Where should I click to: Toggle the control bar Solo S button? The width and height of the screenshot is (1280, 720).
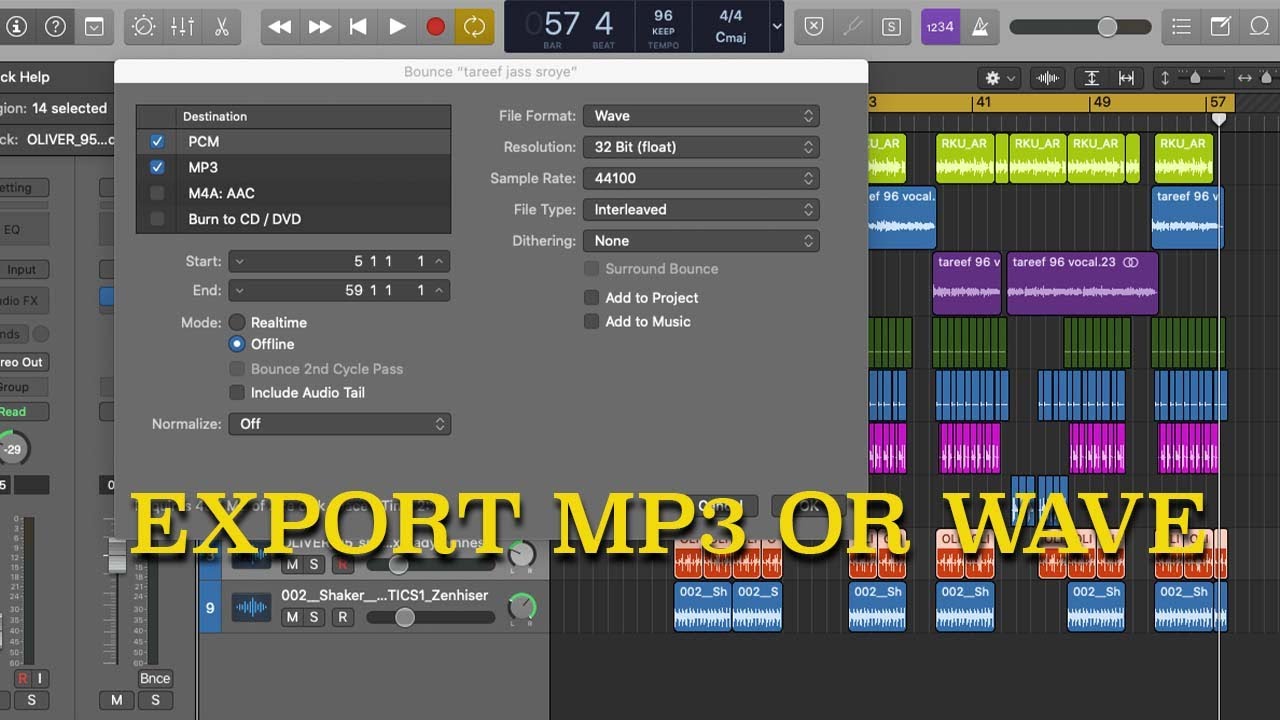891,27
